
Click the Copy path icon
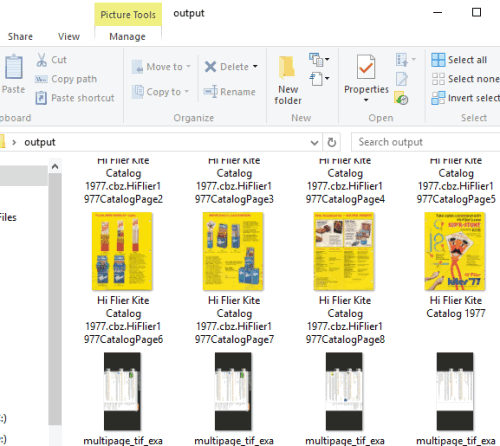pyautogui.click(x=41, y=79)
